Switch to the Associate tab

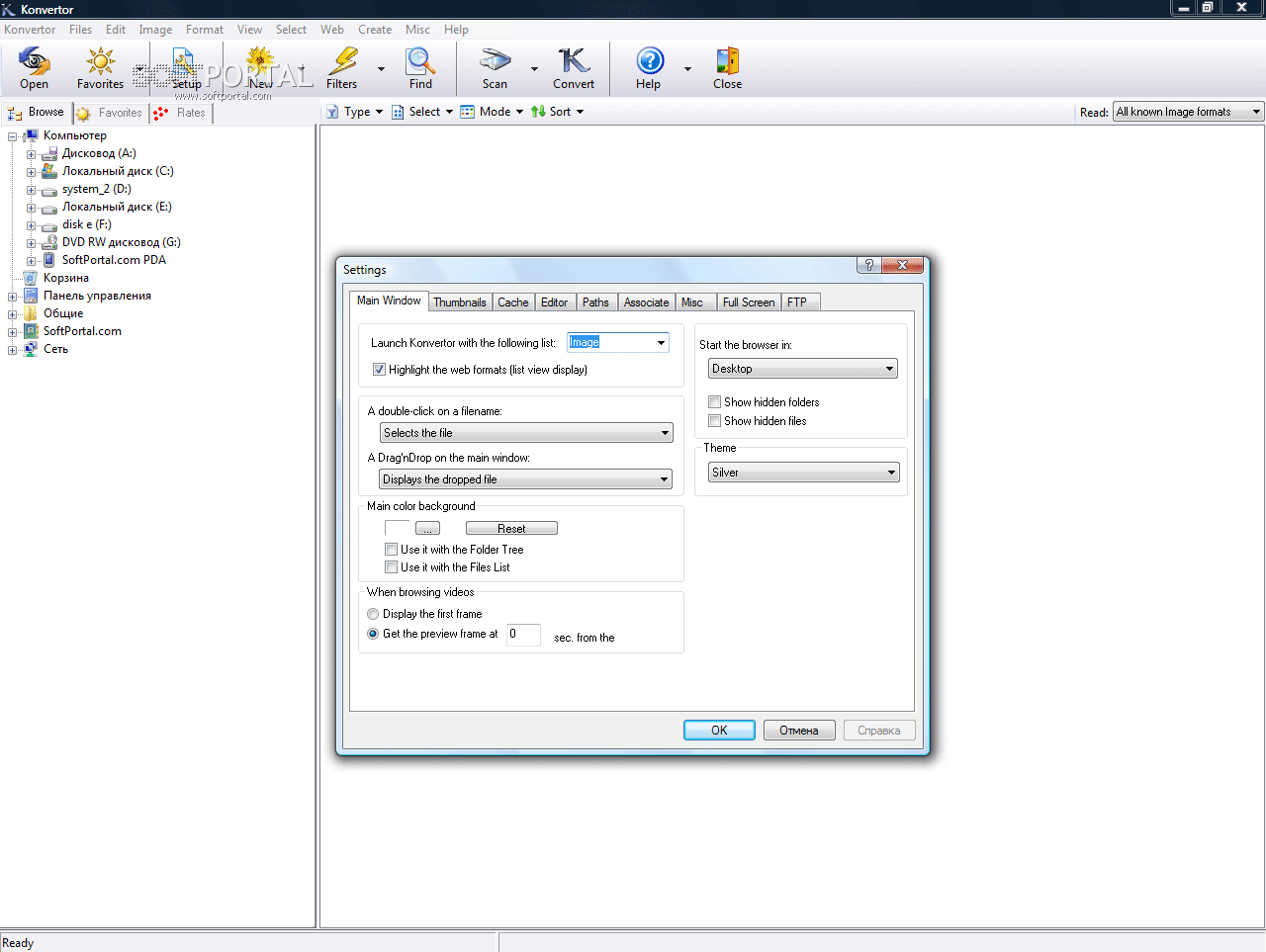647,303
